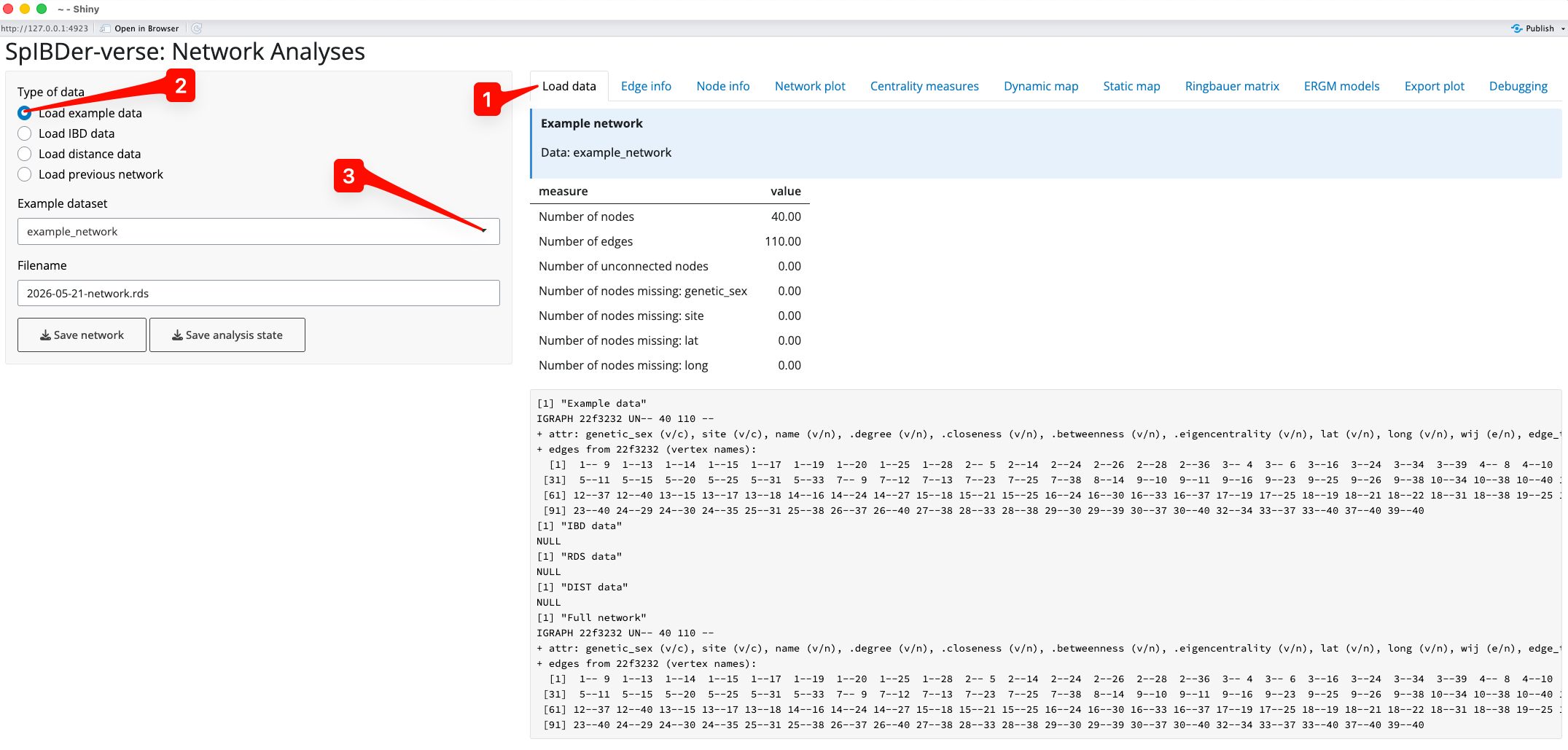Select Load IBD data option
Image resolution: width=1568 pixels, height=750 pixels.
point(25,133)
